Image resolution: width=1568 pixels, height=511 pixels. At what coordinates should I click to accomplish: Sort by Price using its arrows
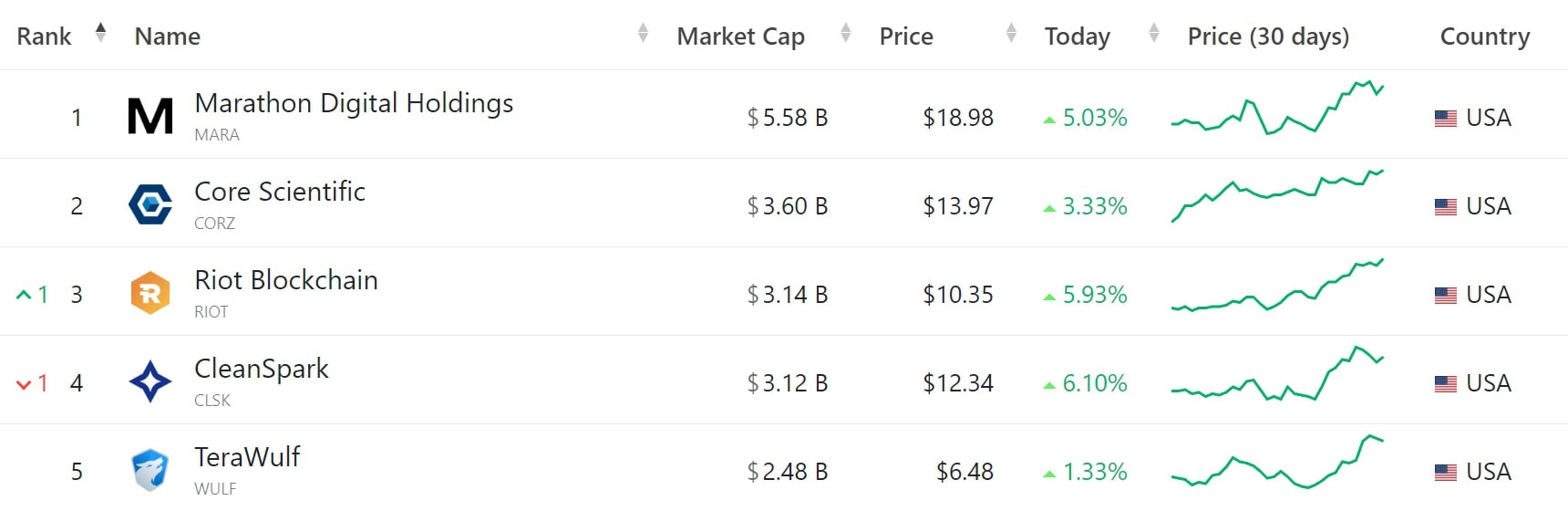tap(1011, 33)
